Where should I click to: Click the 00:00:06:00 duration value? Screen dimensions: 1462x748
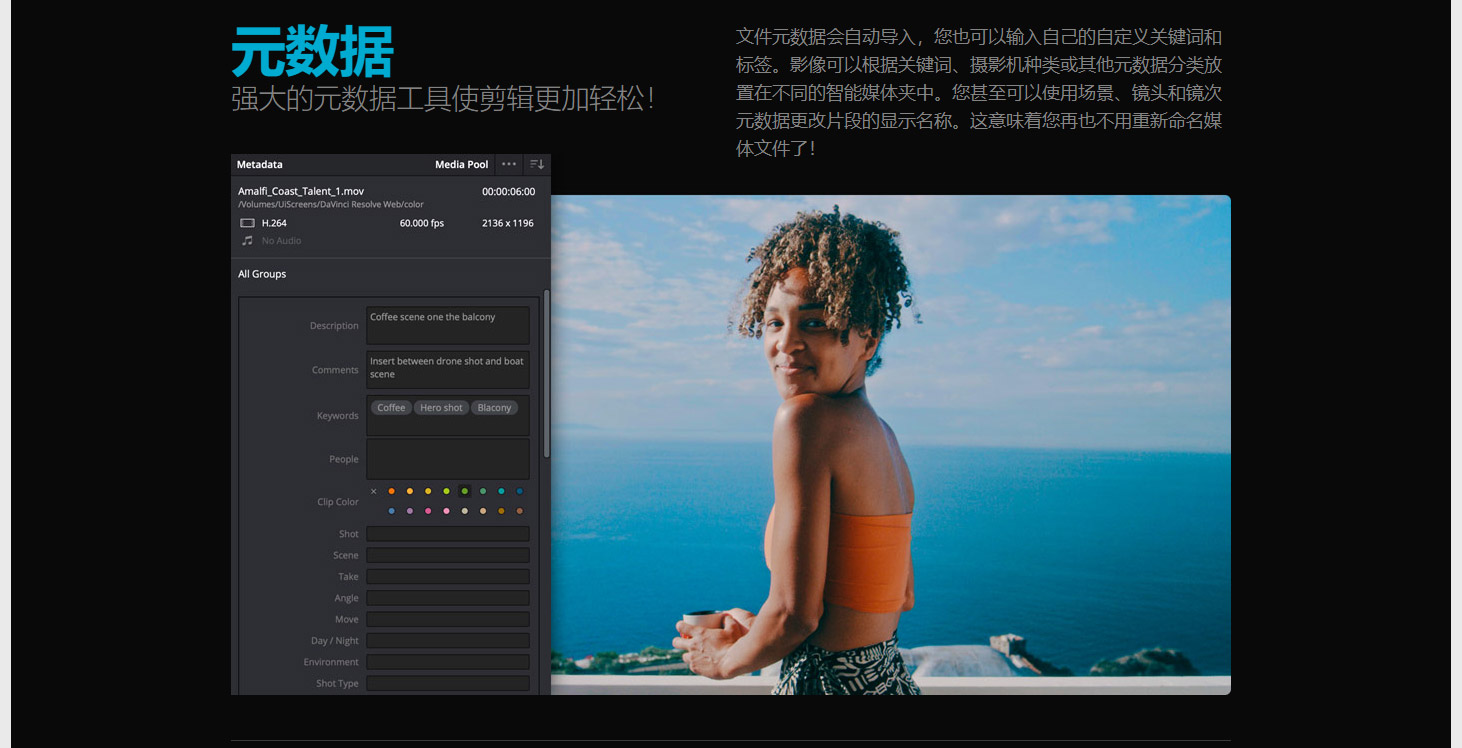click(x=508, y=191)
